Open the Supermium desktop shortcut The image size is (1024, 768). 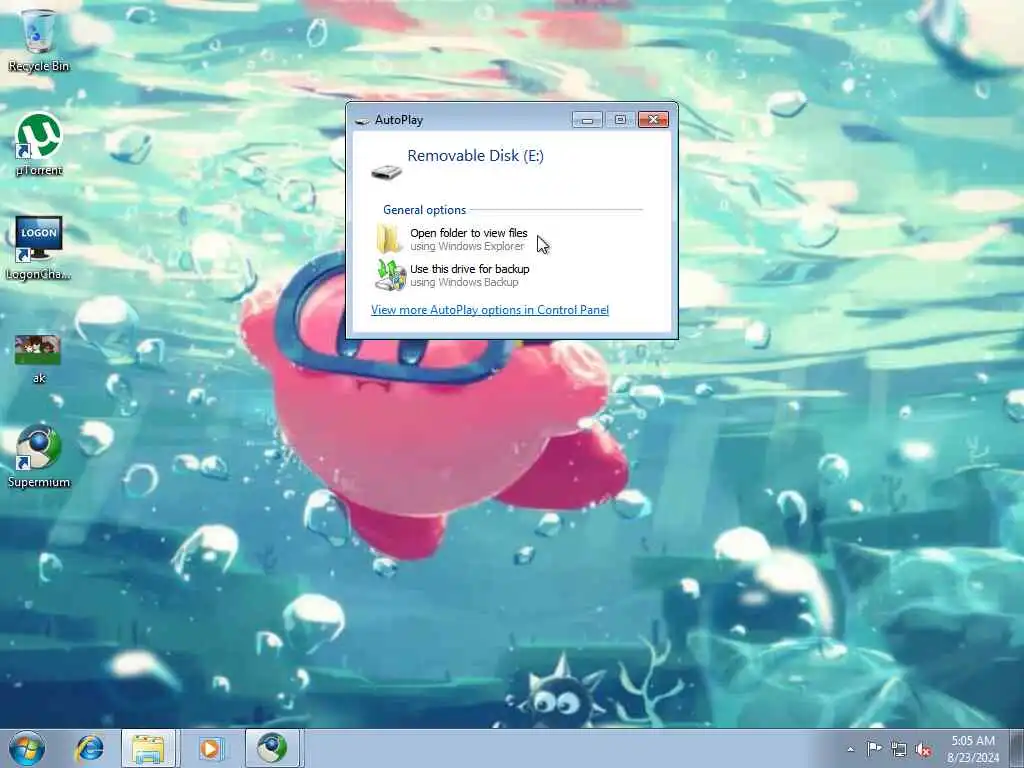[39, 456]
